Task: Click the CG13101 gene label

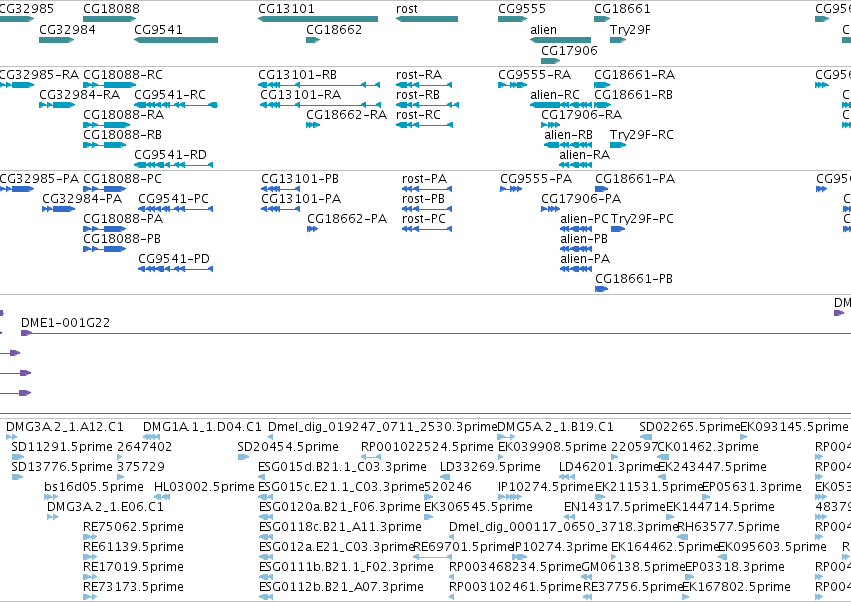Action: tap(286, 9)
